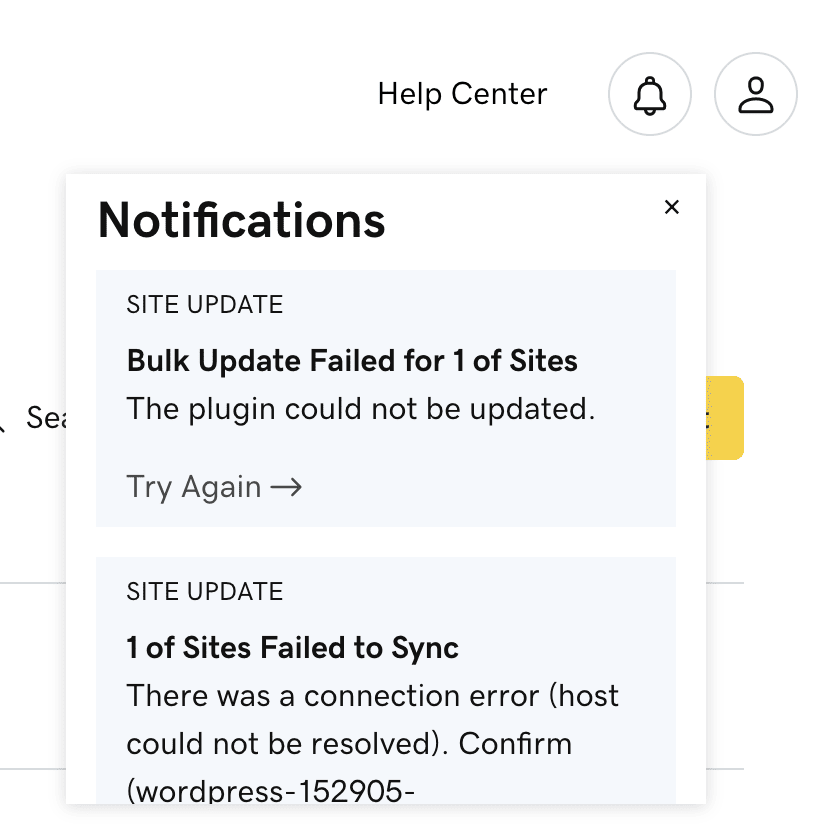Image resolution: width=832 pixels, height=836 pixels.
Task: Click the Notifications heading
Action: (x=241, y=220)
